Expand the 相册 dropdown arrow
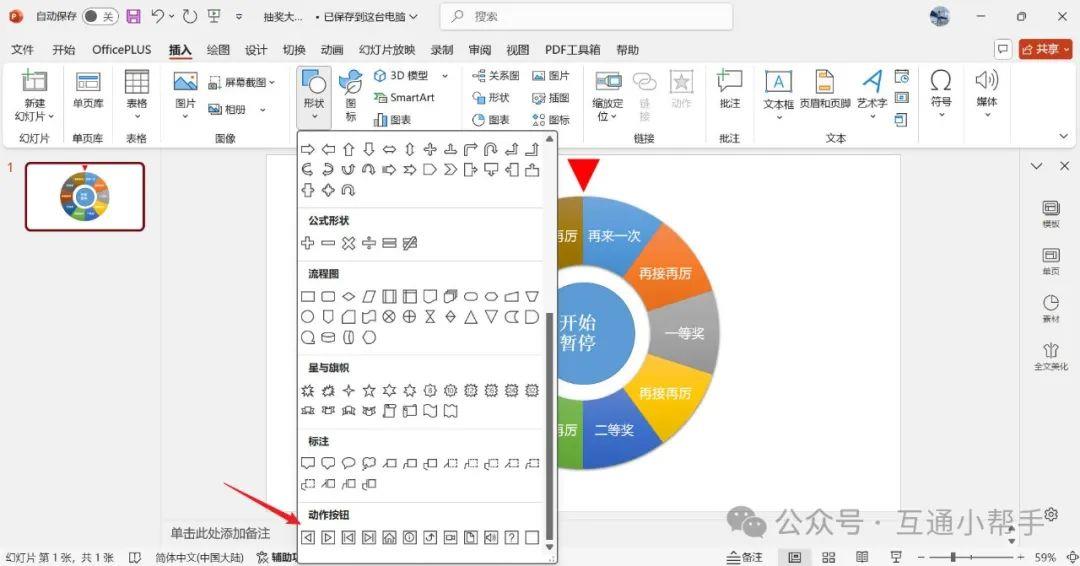Screen dimensions: 1080x566 pos(262,109)
